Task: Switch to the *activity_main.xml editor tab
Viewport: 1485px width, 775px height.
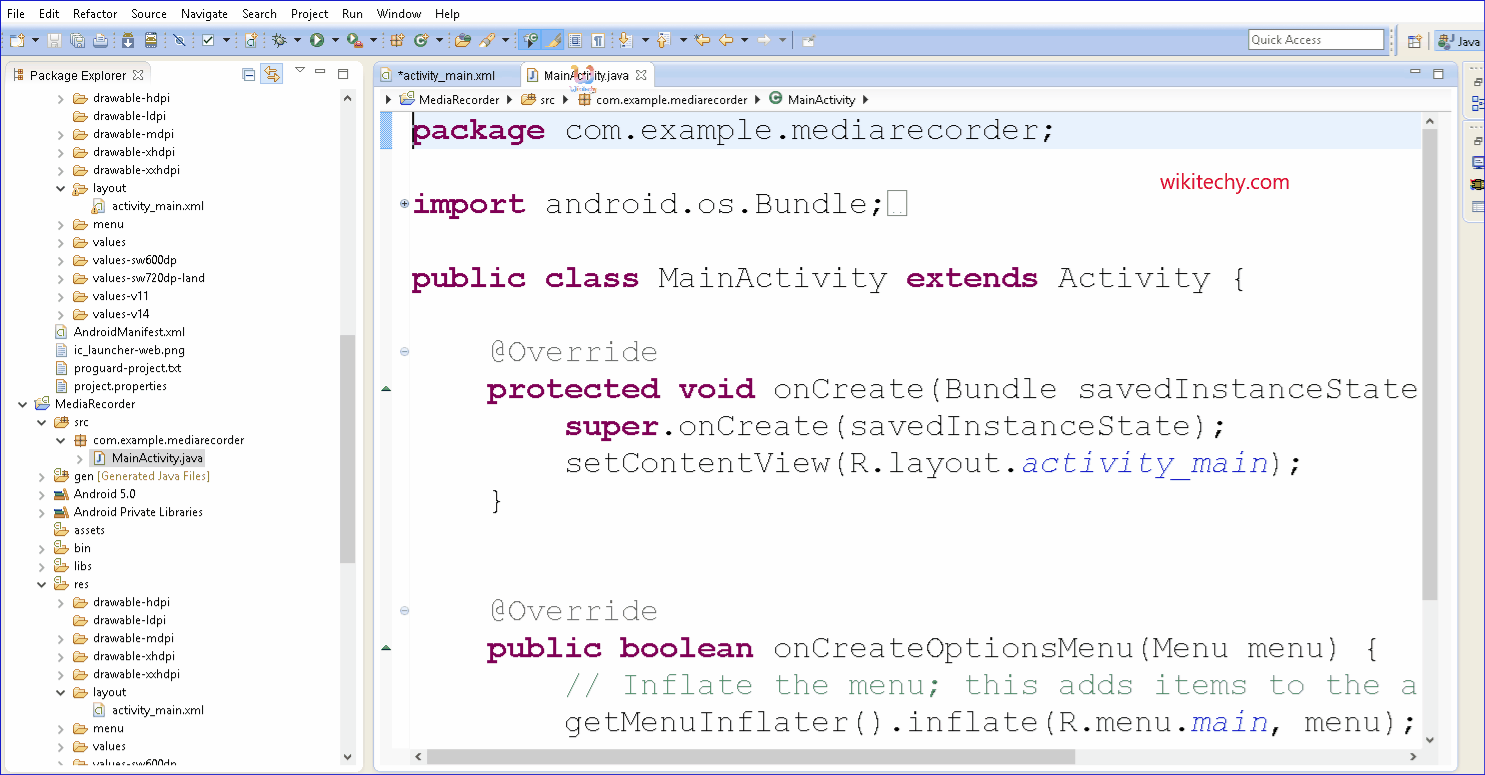Action: pos(446,75)
